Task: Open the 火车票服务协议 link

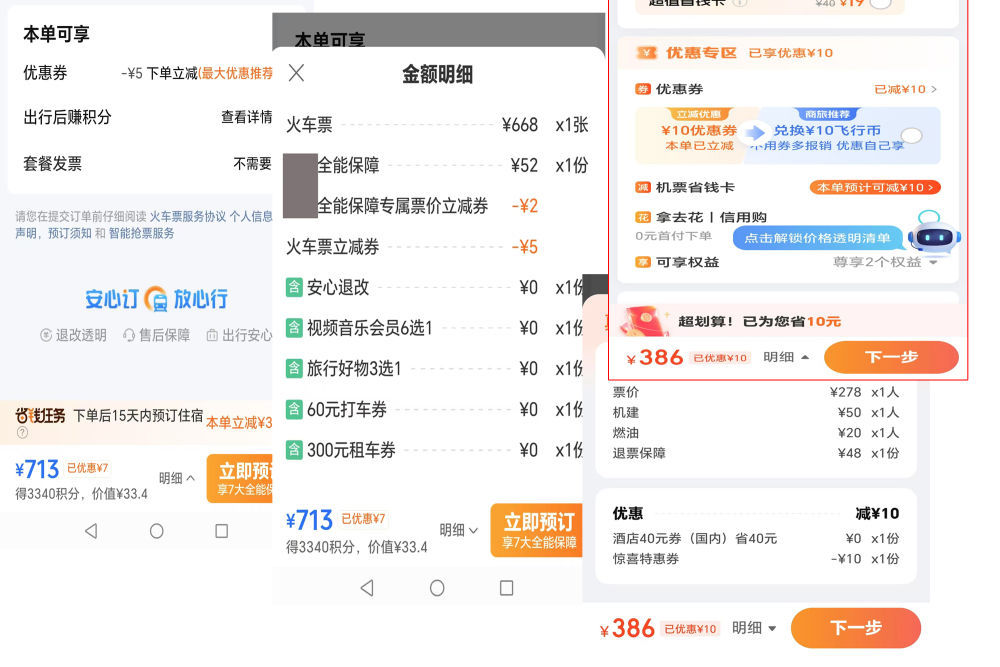Action: 187,216
